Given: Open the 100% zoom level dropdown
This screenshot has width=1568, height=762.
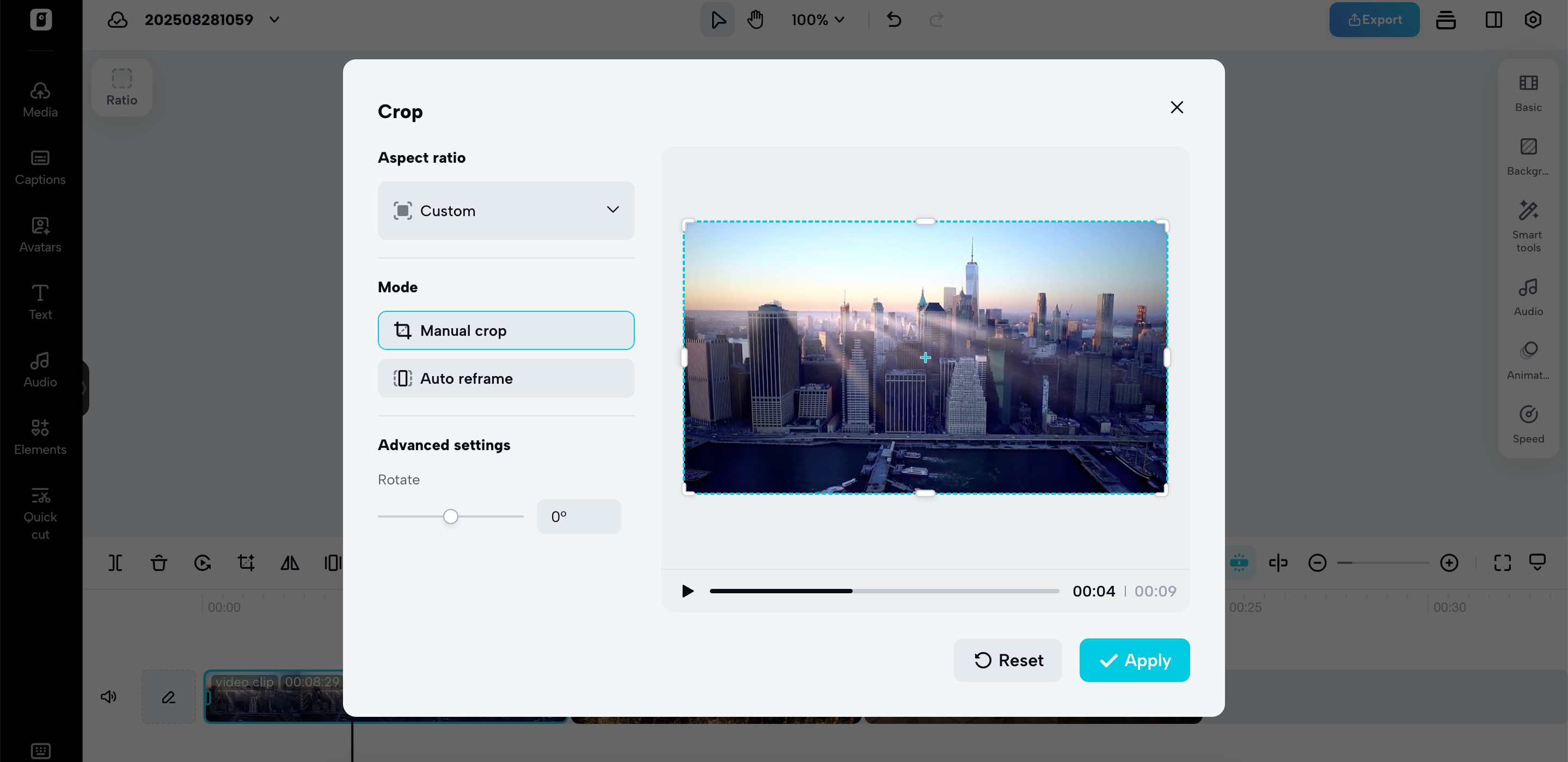Looking at the screenshot, I should tap(817, 20).
